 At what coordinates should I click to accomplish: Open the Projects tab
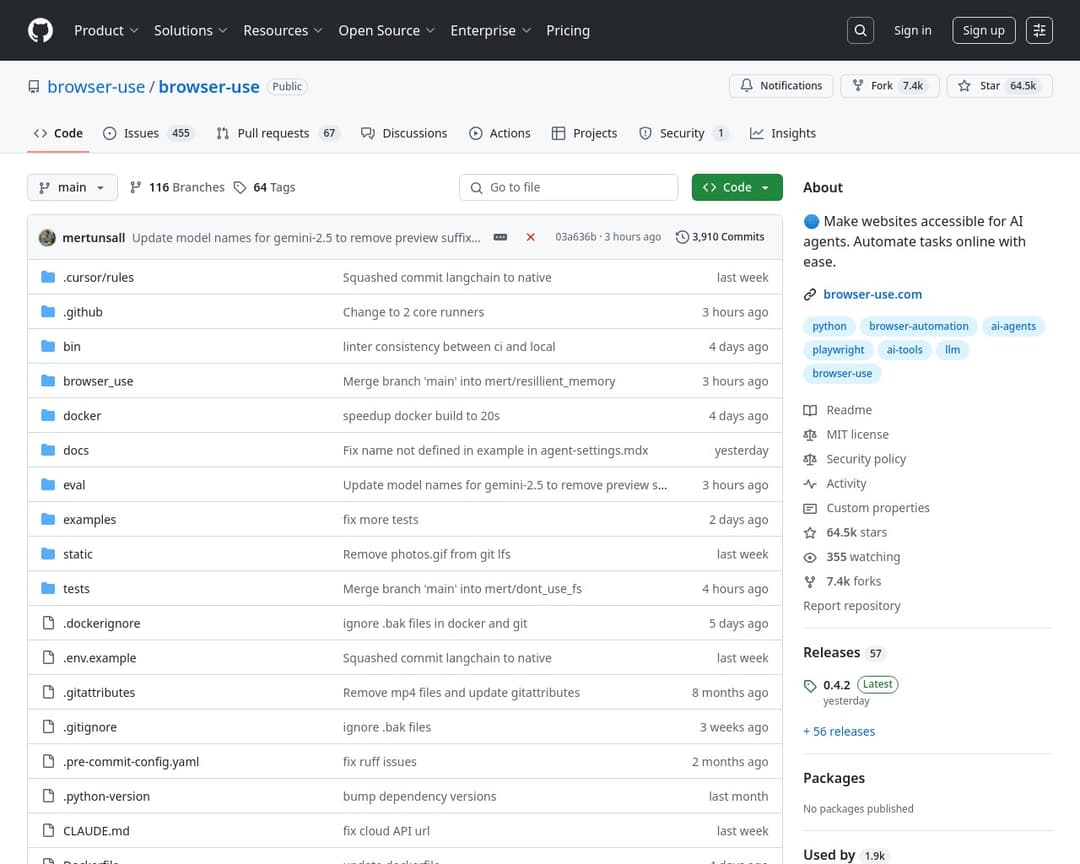pos(585,133)
